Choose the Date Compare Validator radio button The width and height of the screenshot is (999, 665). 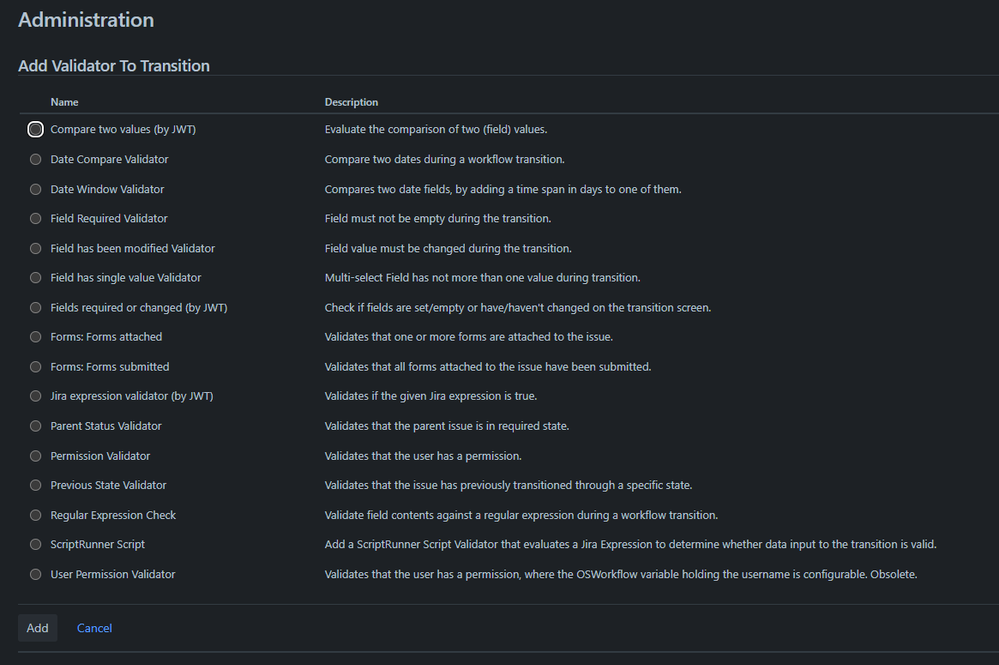36,159
